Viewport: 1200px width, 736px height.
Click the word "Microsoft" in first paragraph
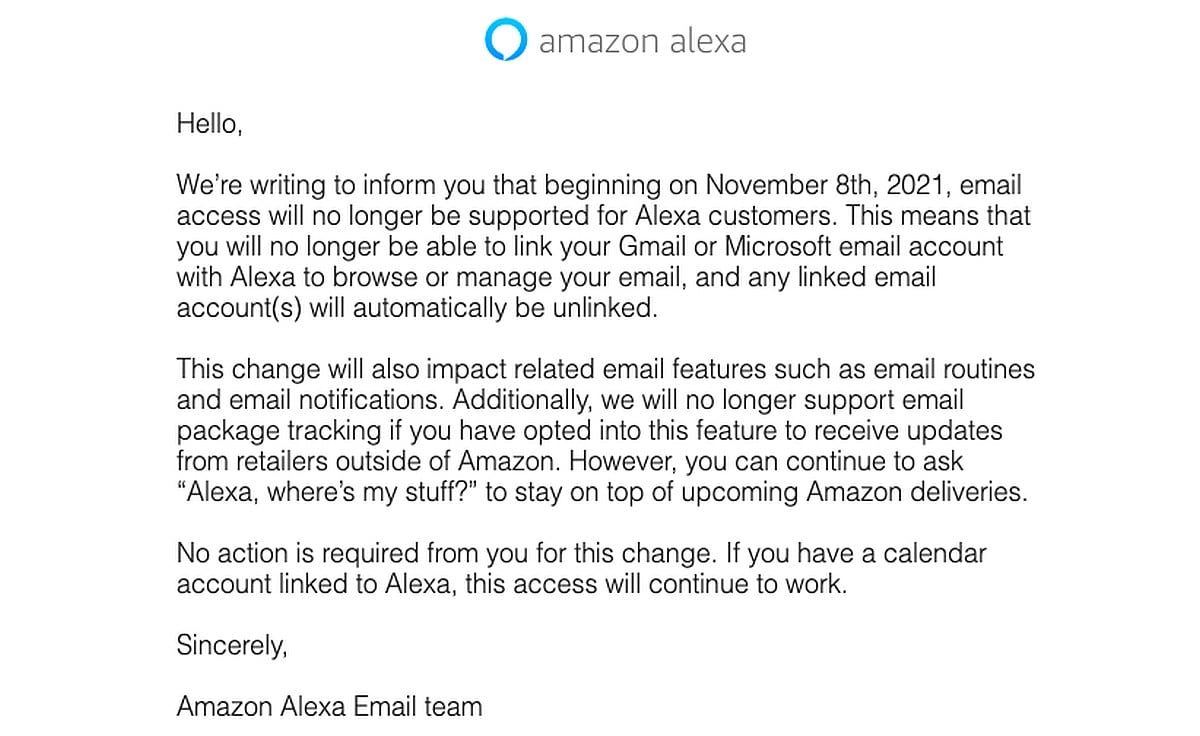pyautogui.click(x=766, y=247)
